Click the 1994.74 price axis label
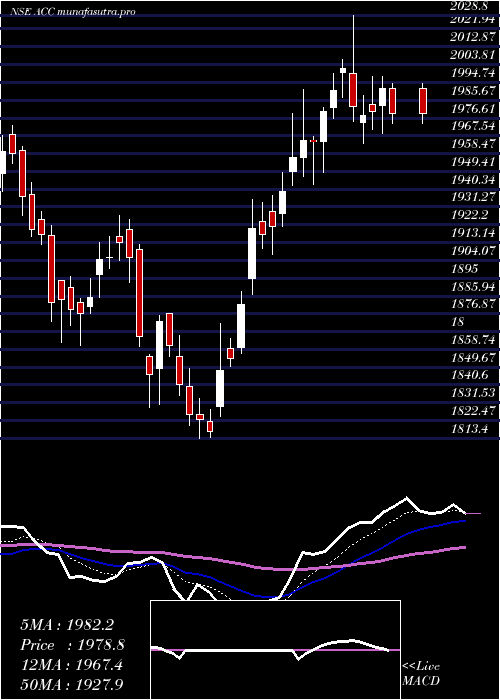 pyautogui.click(x=474, y=72)
